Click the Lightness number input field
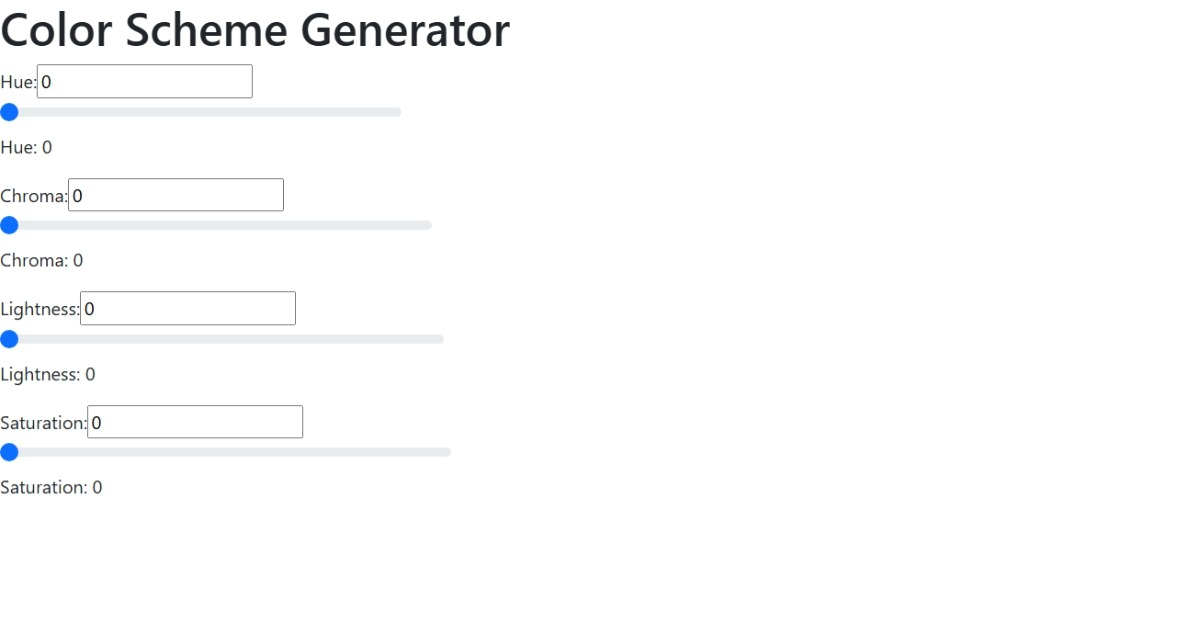This screenshot has width=1200, height=630. click(188, 308)
